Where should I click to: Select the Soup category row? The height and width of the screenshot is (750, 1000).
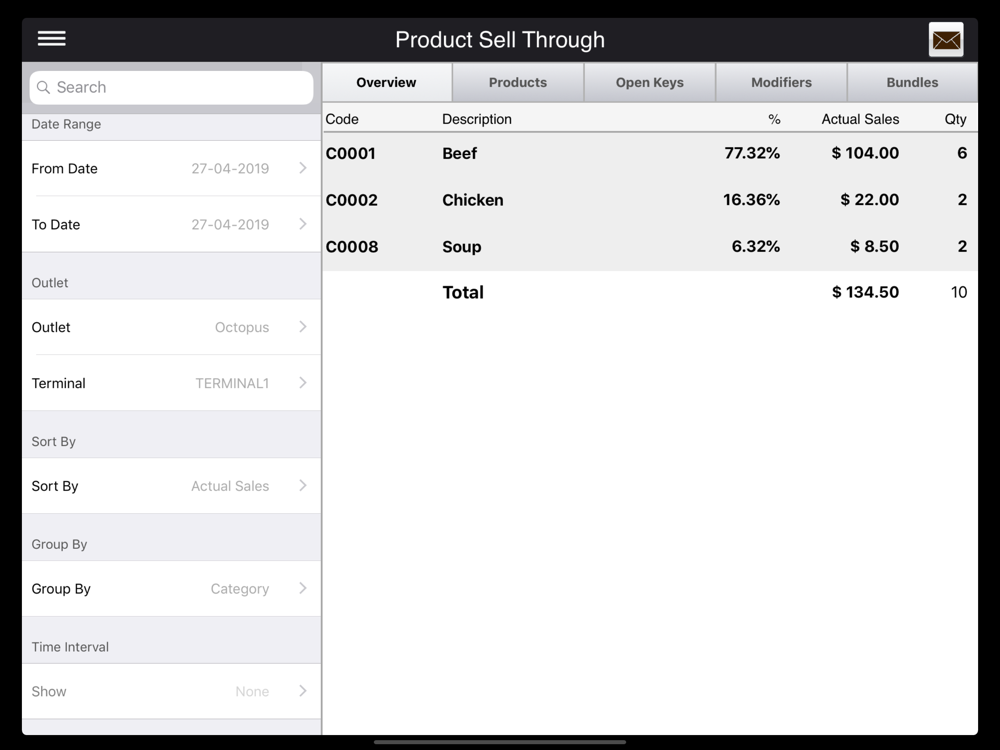pos(650,247)
